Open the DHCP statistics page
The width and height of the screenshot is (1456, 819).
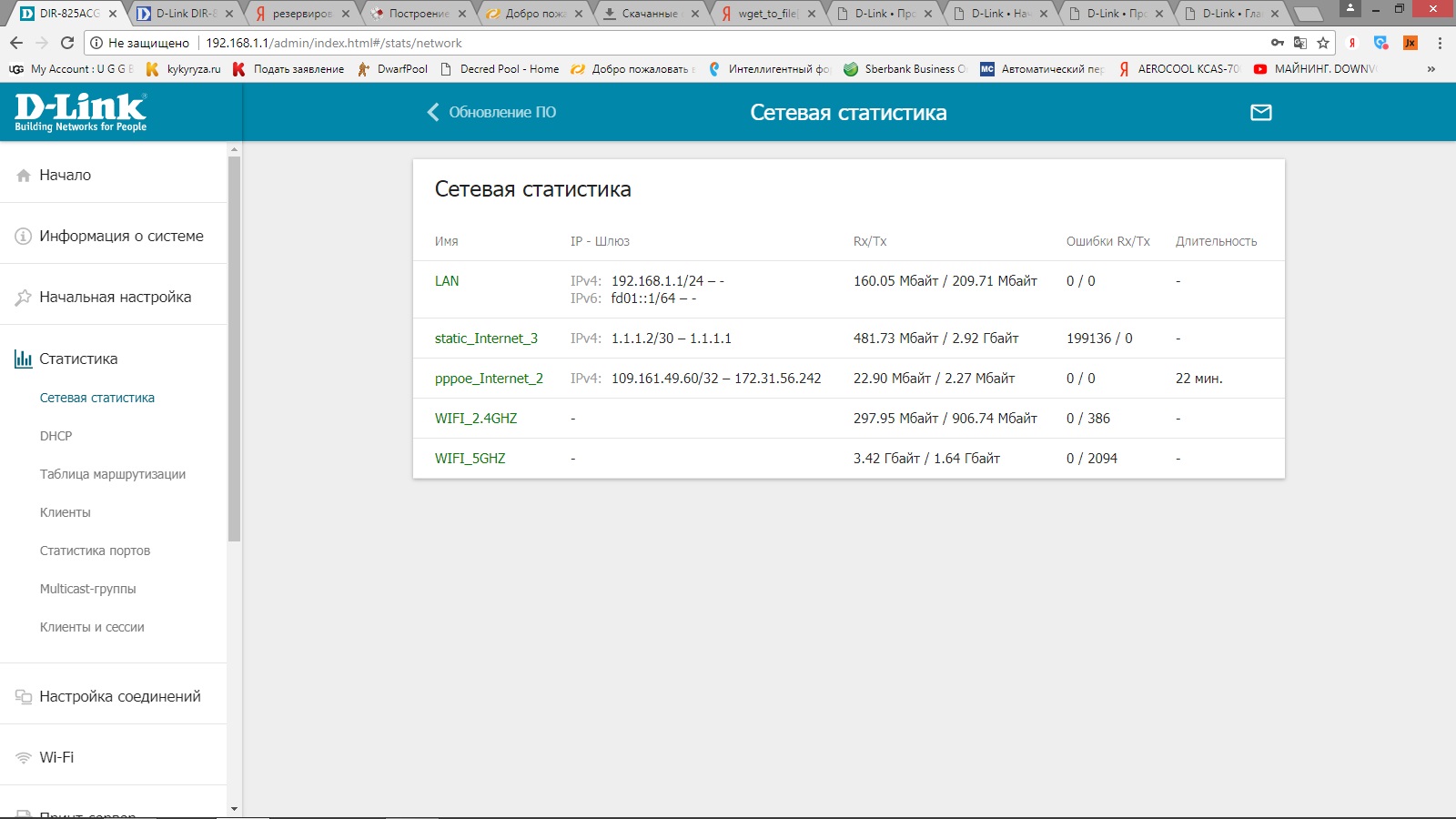[56, 436]
